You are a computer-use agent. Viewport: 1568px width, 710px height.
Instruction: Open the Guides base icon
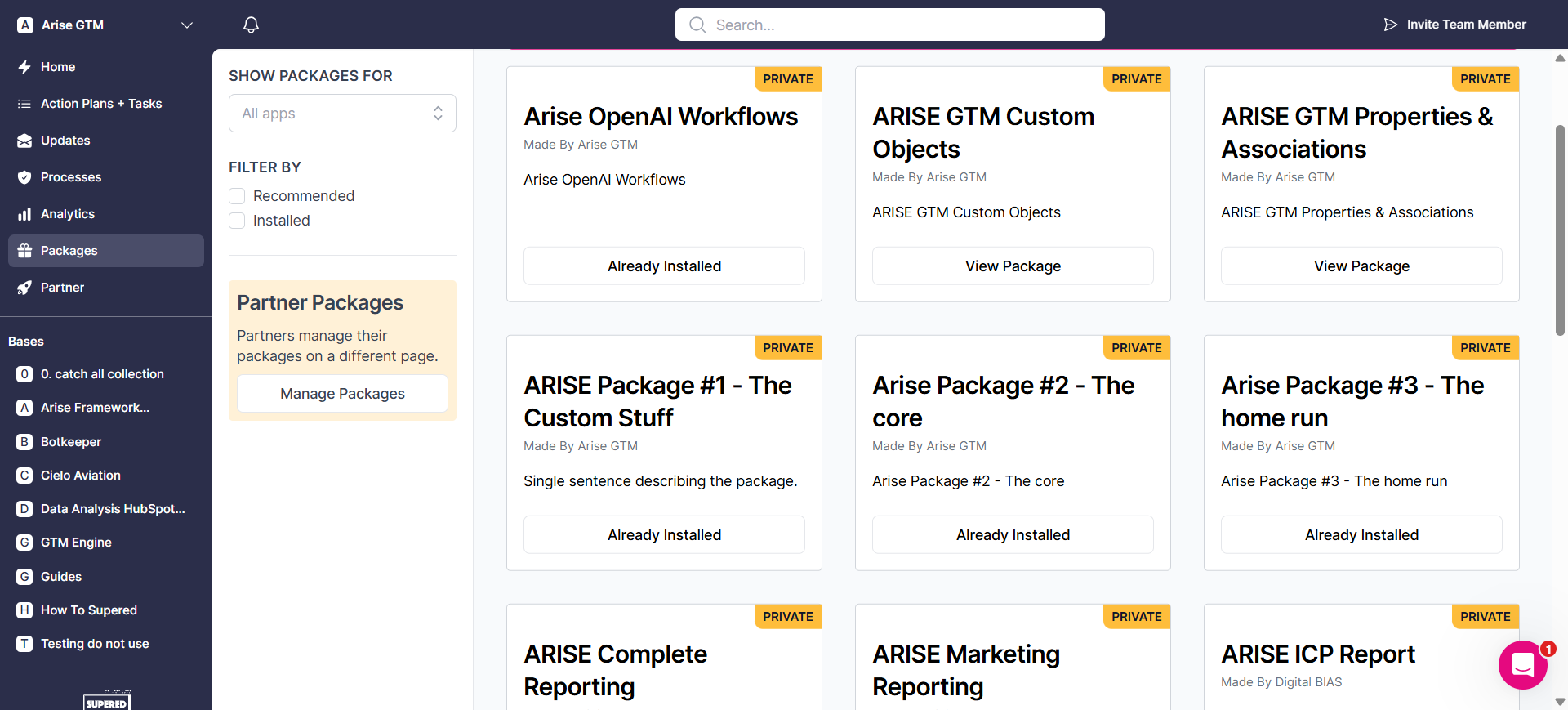(25, 577)
